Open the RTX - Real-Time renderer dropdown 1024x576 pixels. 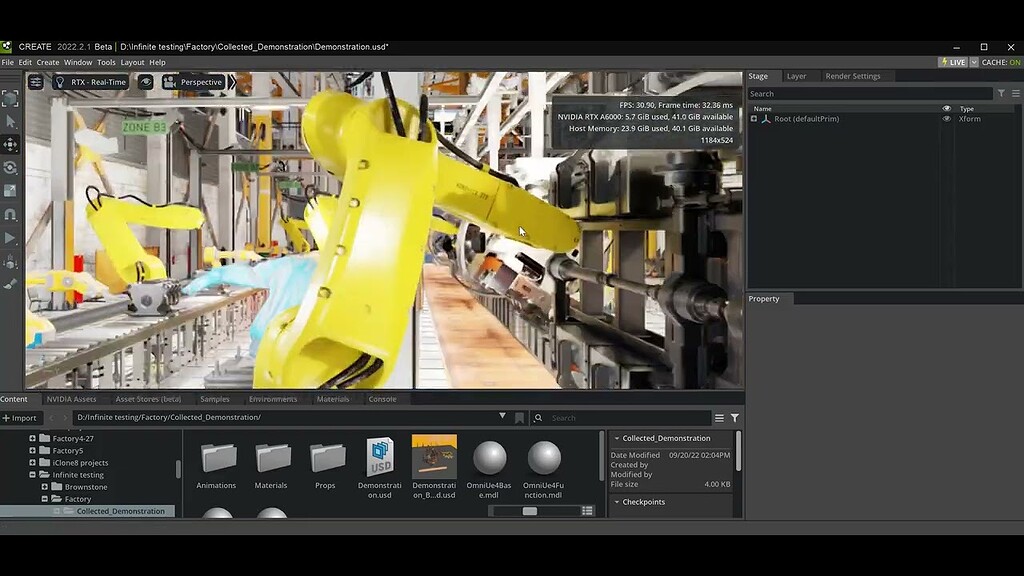pyautogui.click(x=91, y=82)
